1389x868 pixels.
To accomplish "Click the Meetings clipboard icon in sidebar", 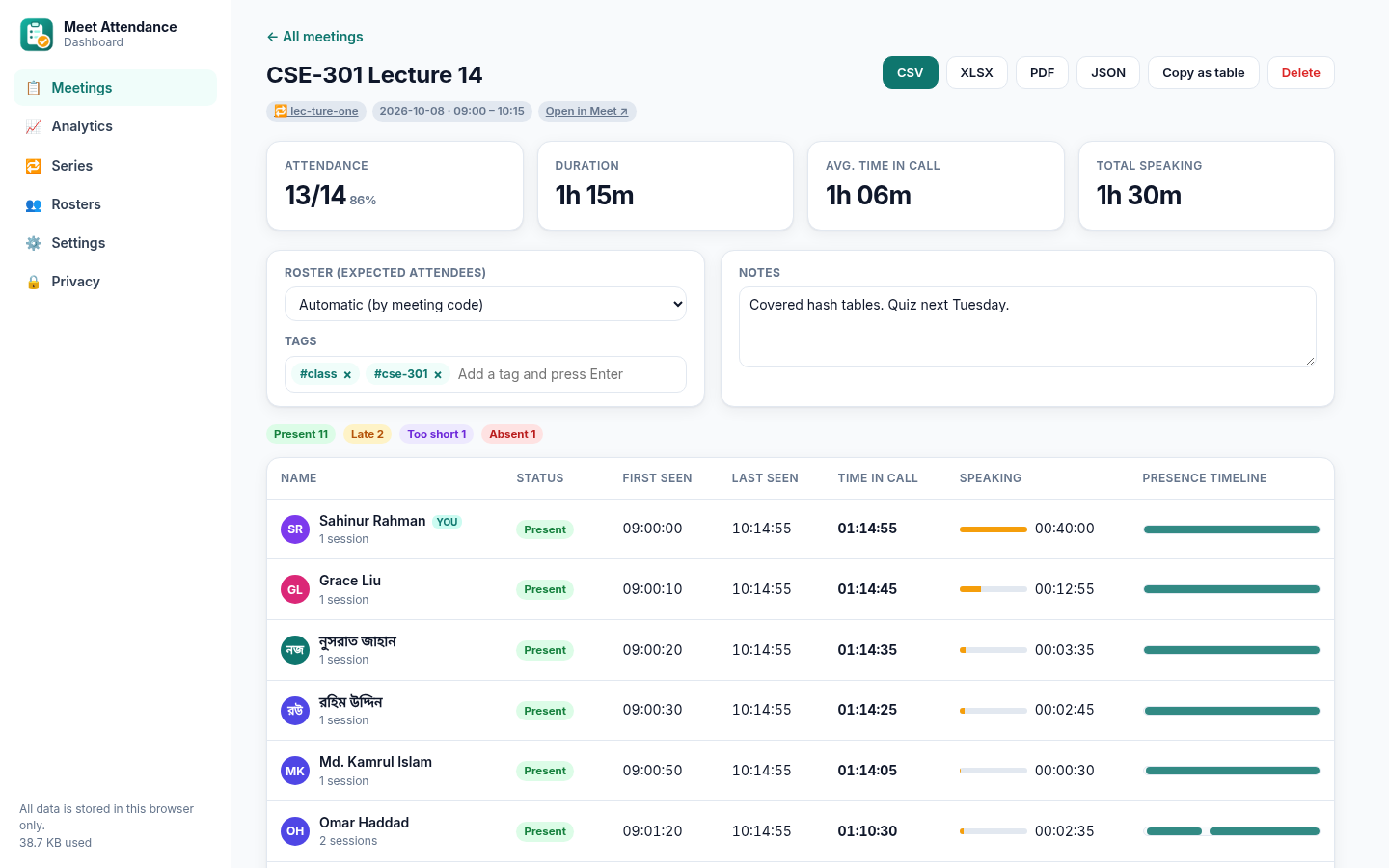I will tap(34, 88).
